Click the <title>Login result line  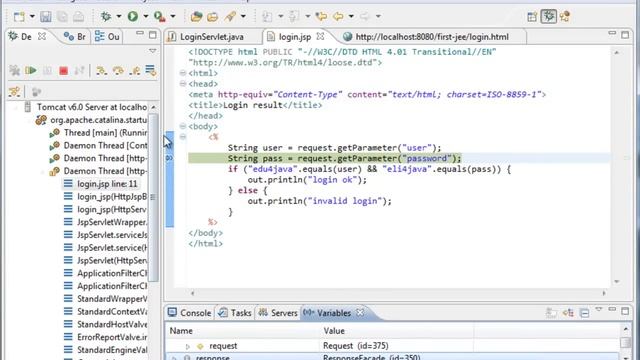pyautogui.click(x=255, y=105)
